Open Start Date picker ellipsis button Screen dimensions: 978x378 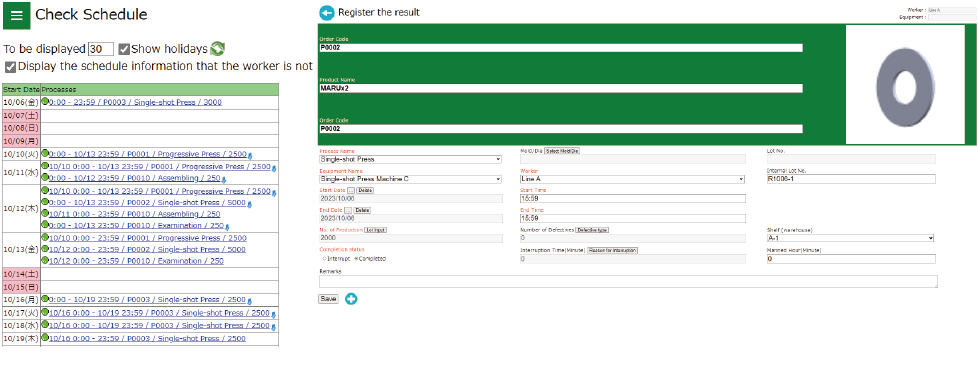point(351,190)
